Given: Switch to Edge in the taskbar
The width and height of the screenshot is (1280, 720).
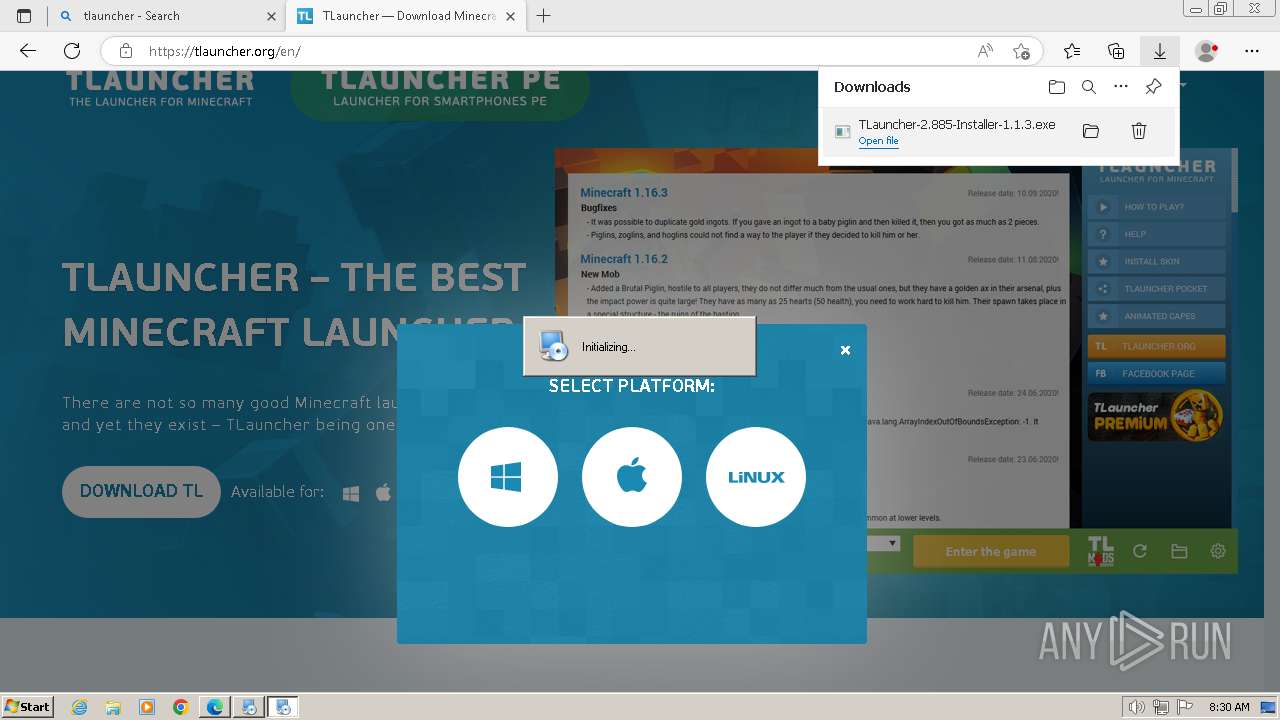Looking at the screenshot, I should (215, 707).
